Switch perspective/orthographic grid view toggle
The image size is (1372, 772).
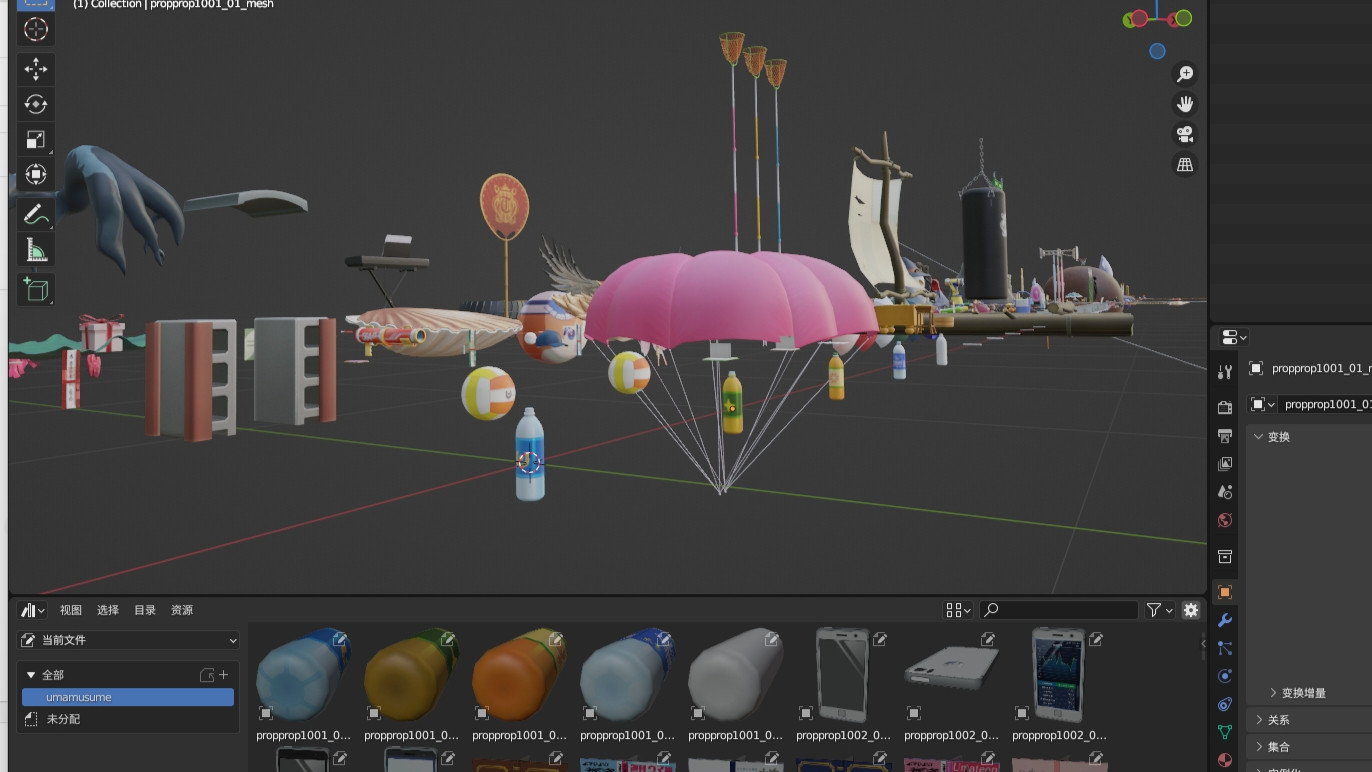tap(1185, 165)
